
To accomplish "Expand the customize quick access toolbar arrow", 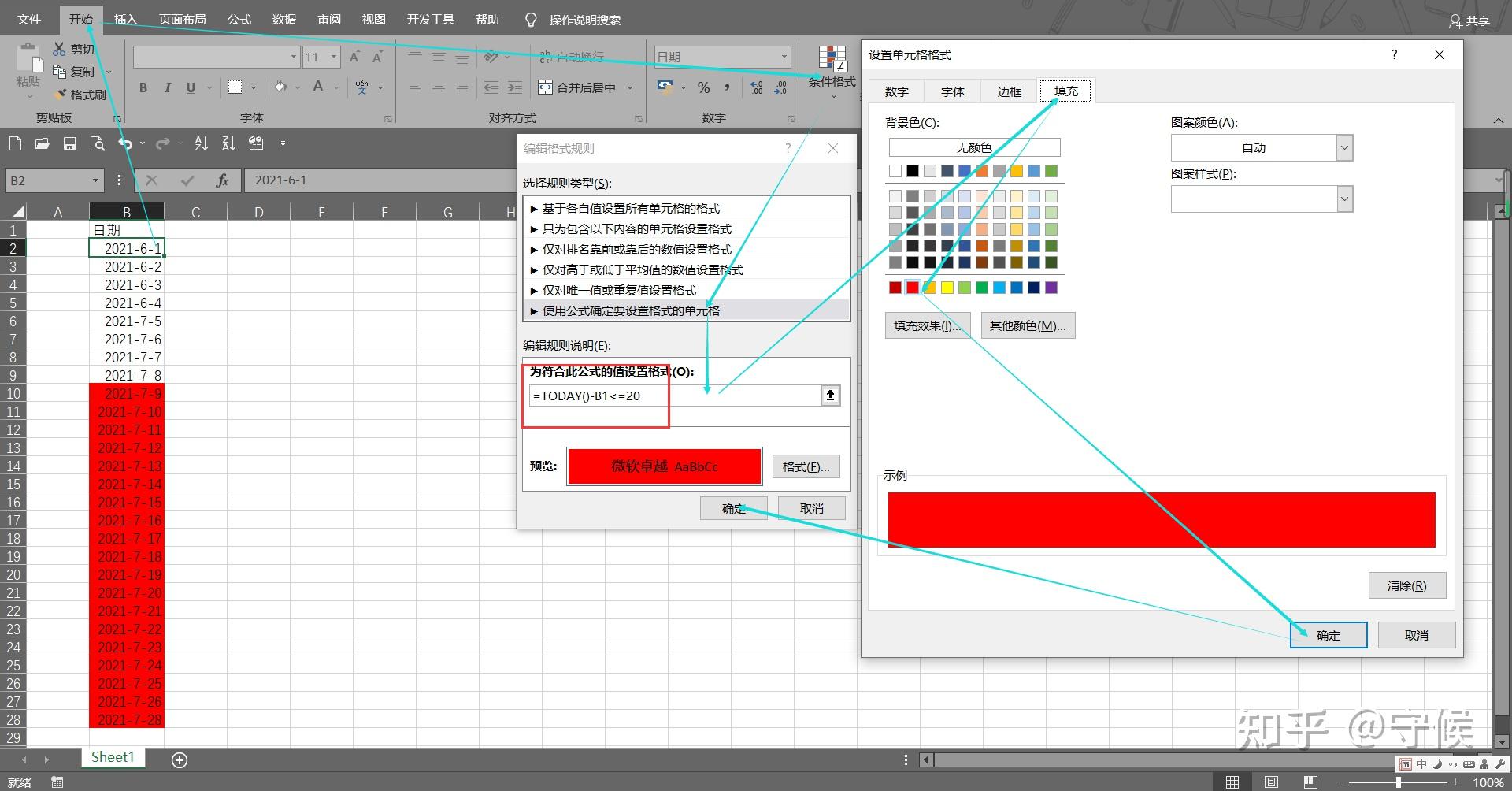I will click(283, 143).
